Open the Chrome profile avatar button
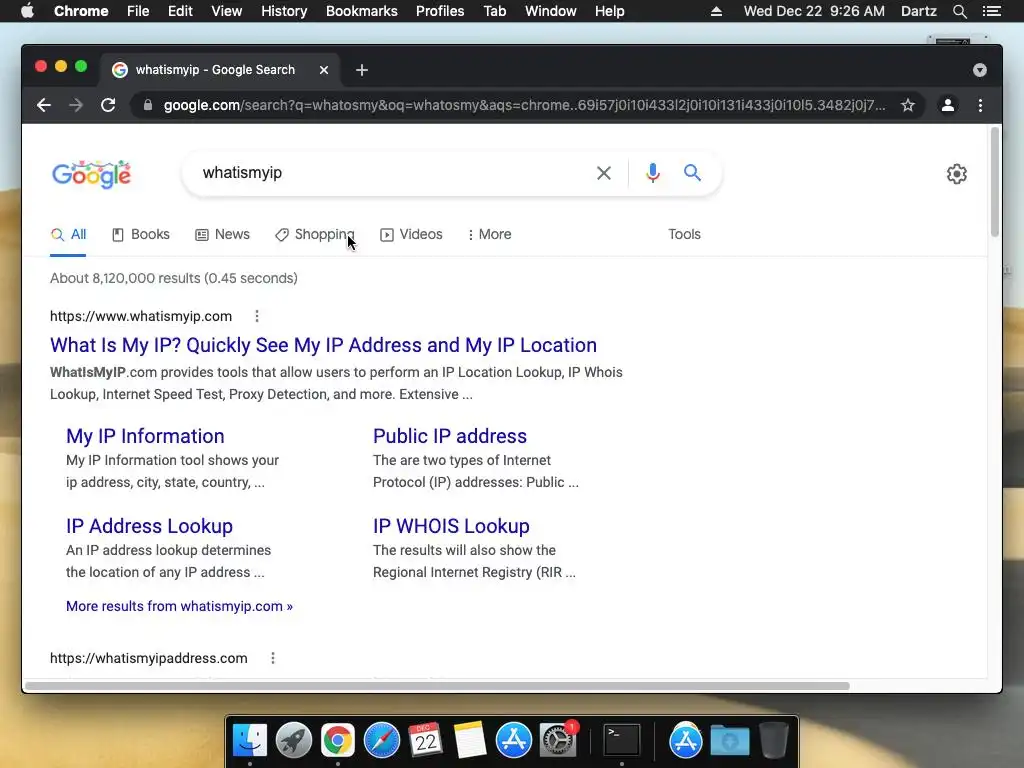Image resolution: width=1024 pixels, height=768 pixels. tap(948, 105)
